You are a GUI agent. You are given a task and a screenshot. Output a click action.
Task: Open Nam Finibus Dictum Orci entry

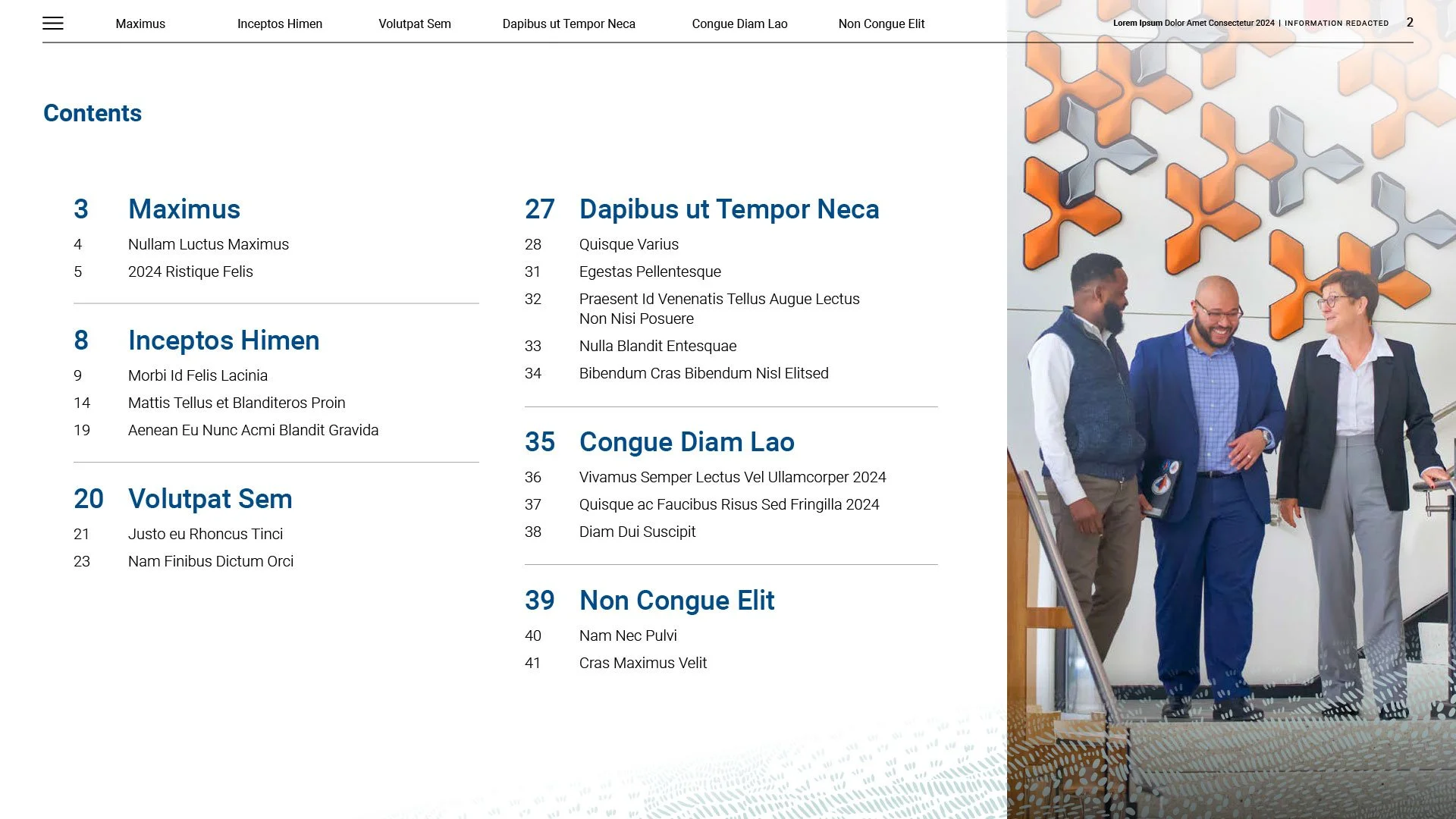coord(210,561)
